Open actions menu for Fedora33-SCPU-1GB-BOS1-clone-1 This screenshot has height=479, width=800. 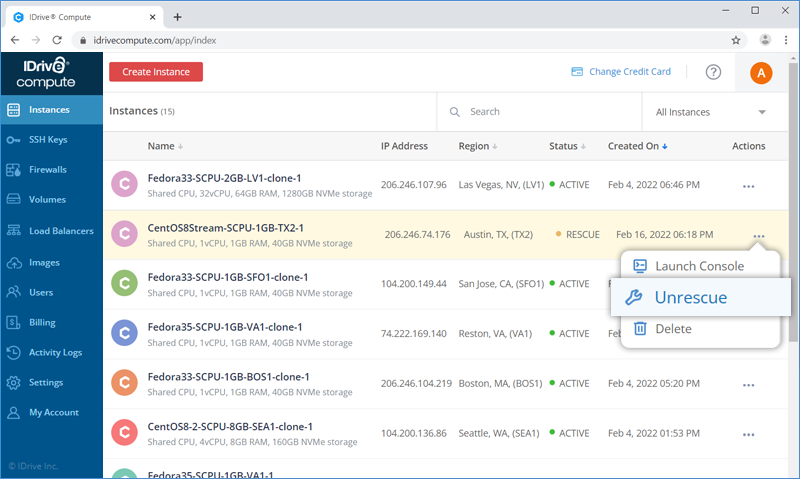(748, 385)
